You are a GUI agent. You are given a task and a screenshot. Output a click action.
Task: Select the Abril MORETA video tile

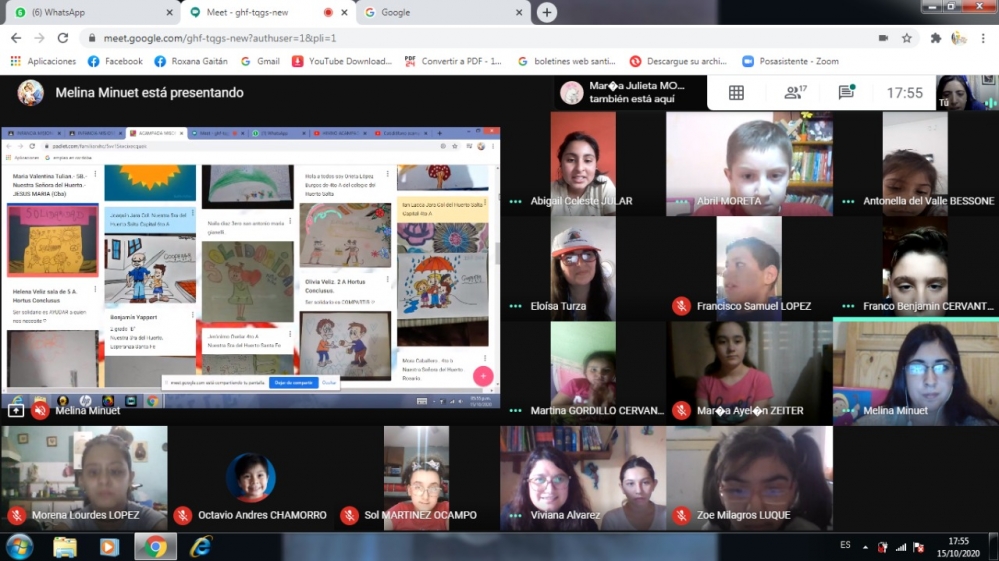(749, 164)
